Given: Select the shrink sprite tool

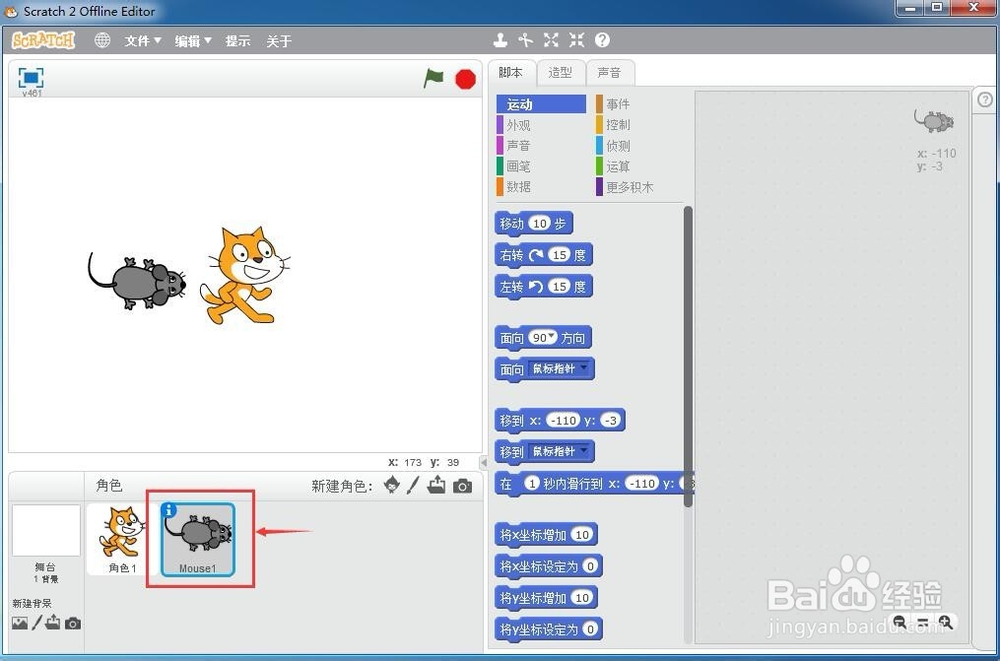Looking at the screenshot, I should pyautogui.click(x=577, y=40).
